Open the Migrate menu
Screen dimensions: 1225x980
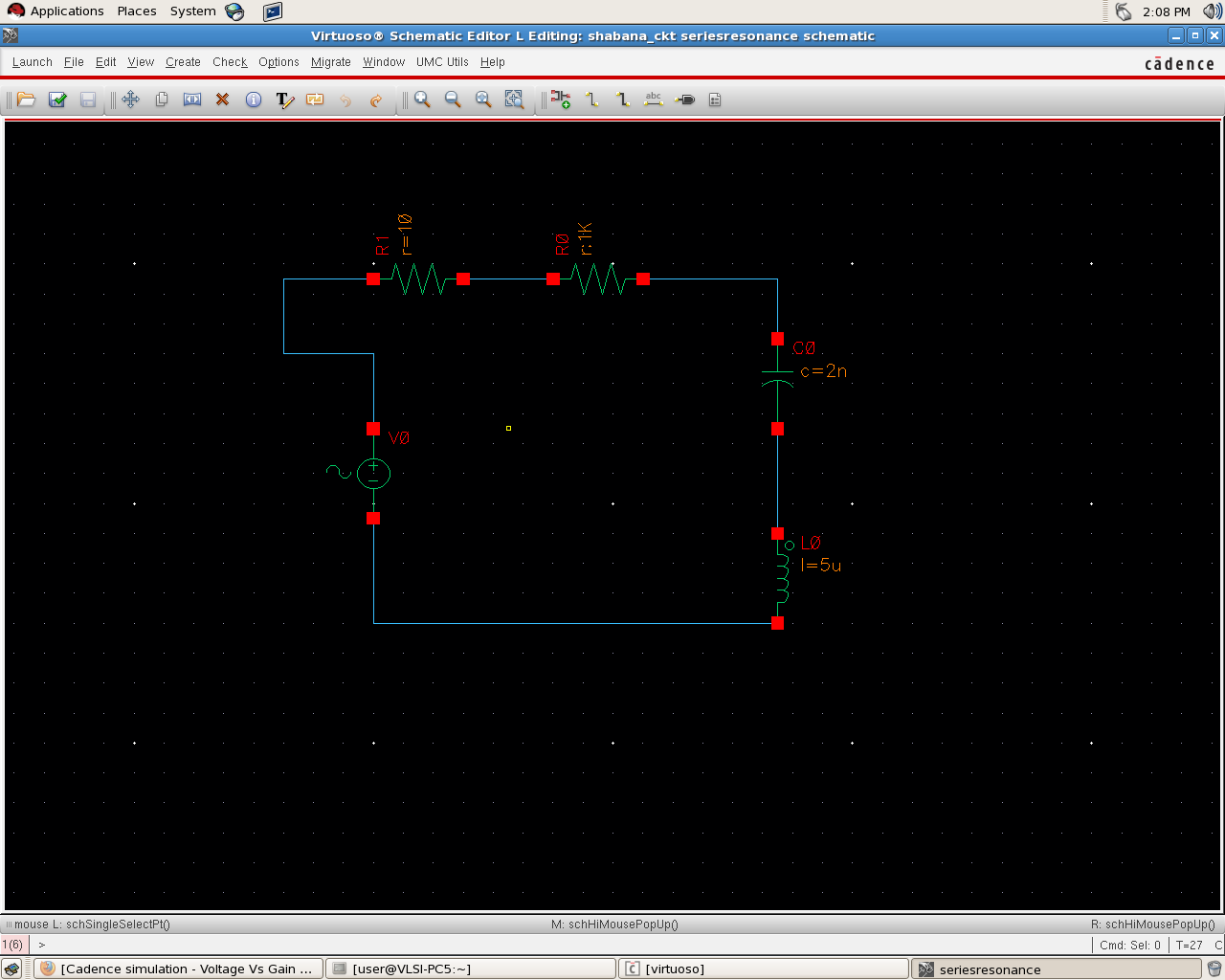tap(331, 62)
